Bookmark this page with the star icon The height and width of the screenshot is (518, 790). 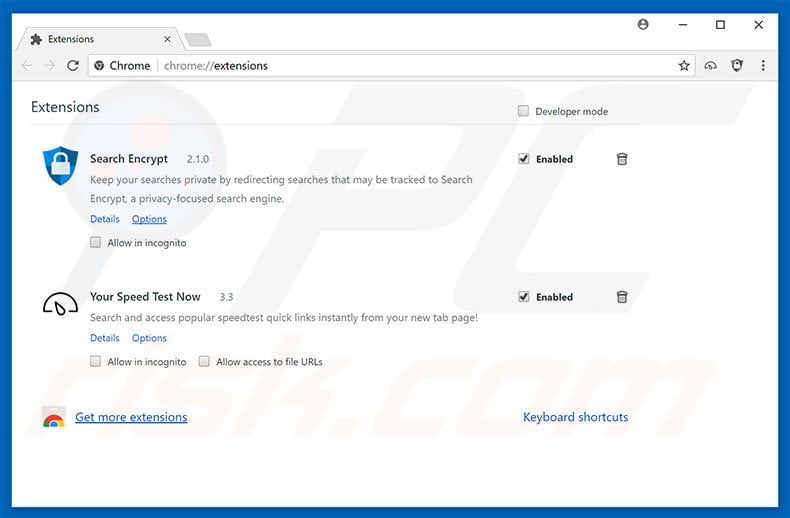pyautogui.click(x=684, y=66)
